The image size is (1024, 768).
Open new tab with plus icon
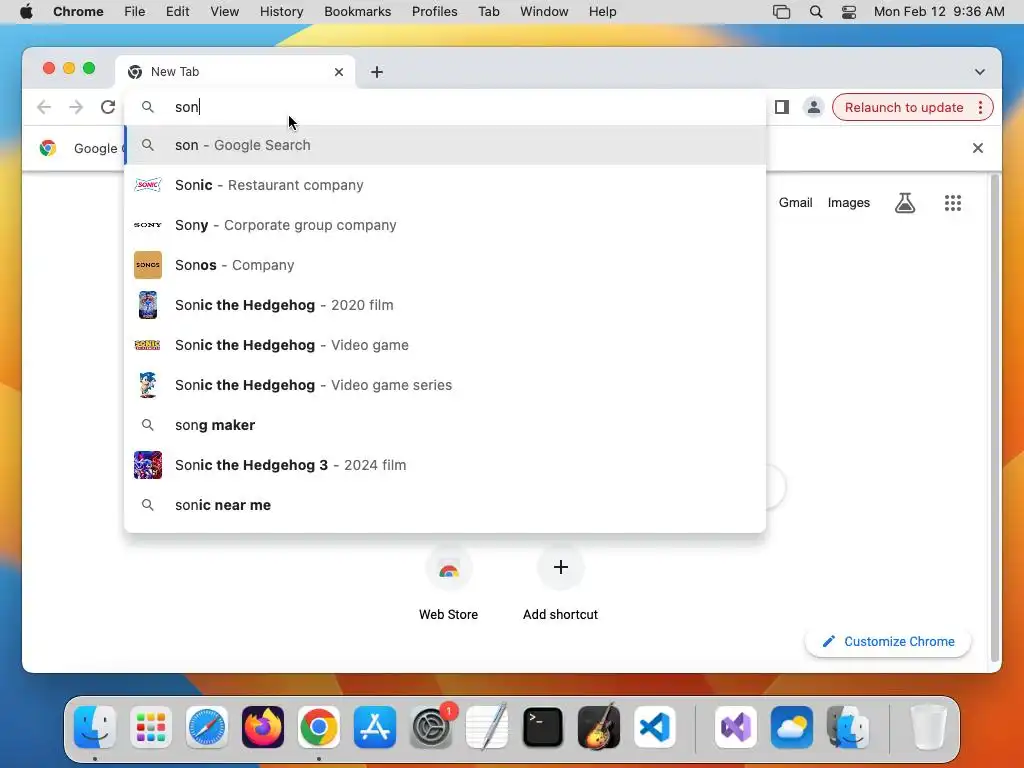pyautogui.click(x=377, y=72)
